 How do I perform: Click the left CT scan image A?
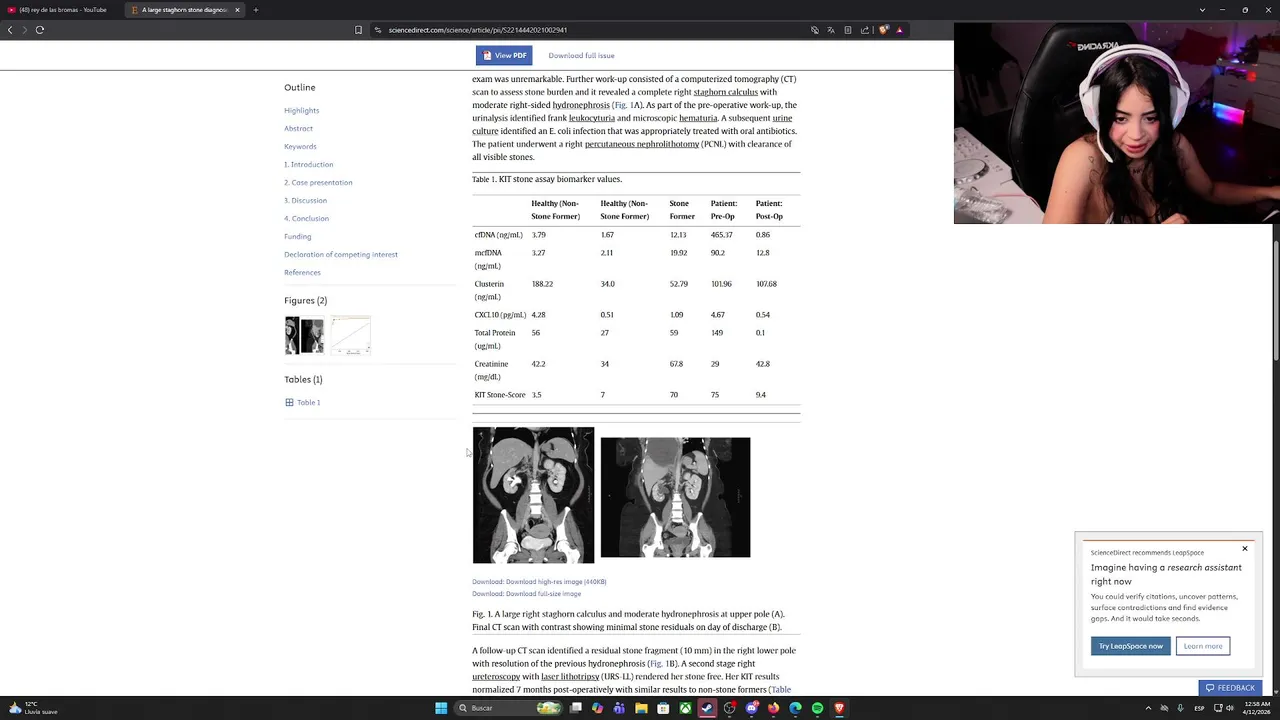point(533,496)
